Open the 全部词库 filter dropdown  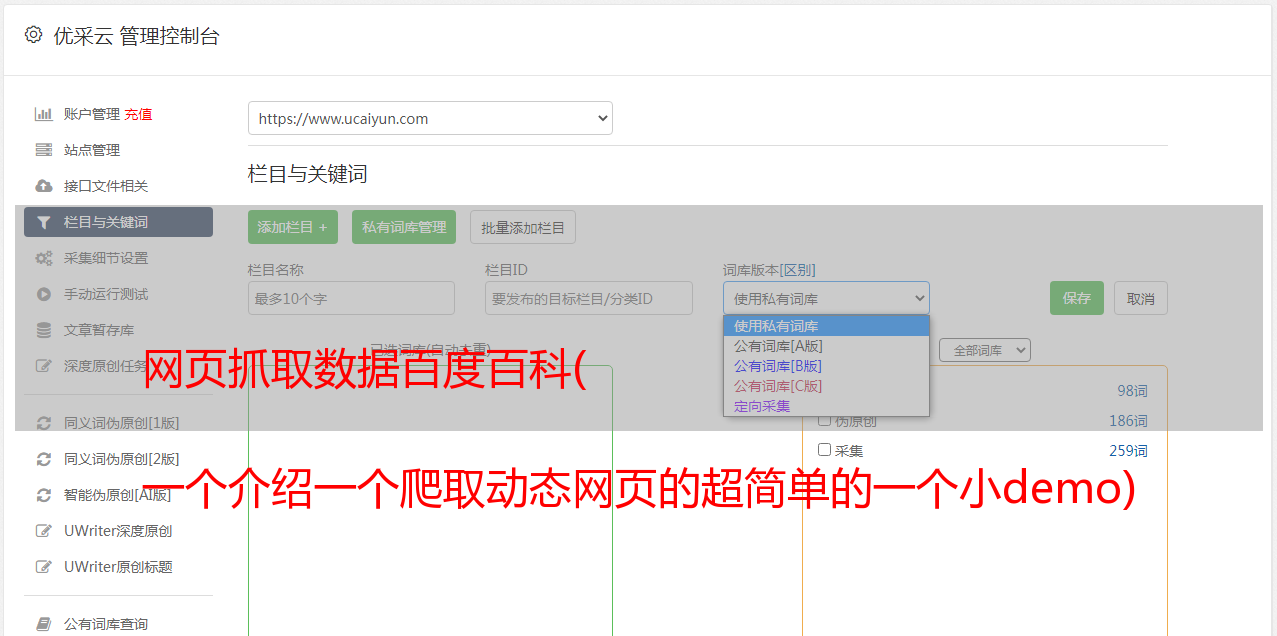click(x=985, y=350)
